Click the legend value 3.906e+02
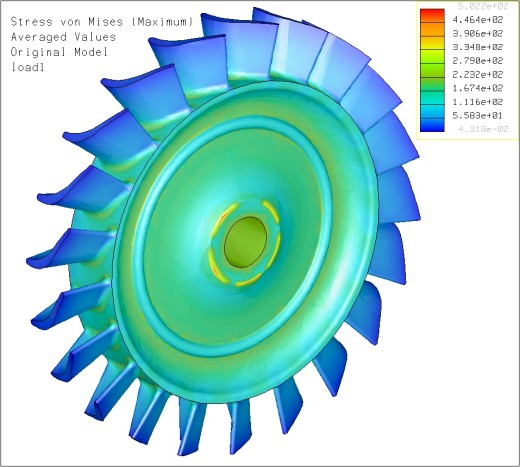 [x=477, y=34]
